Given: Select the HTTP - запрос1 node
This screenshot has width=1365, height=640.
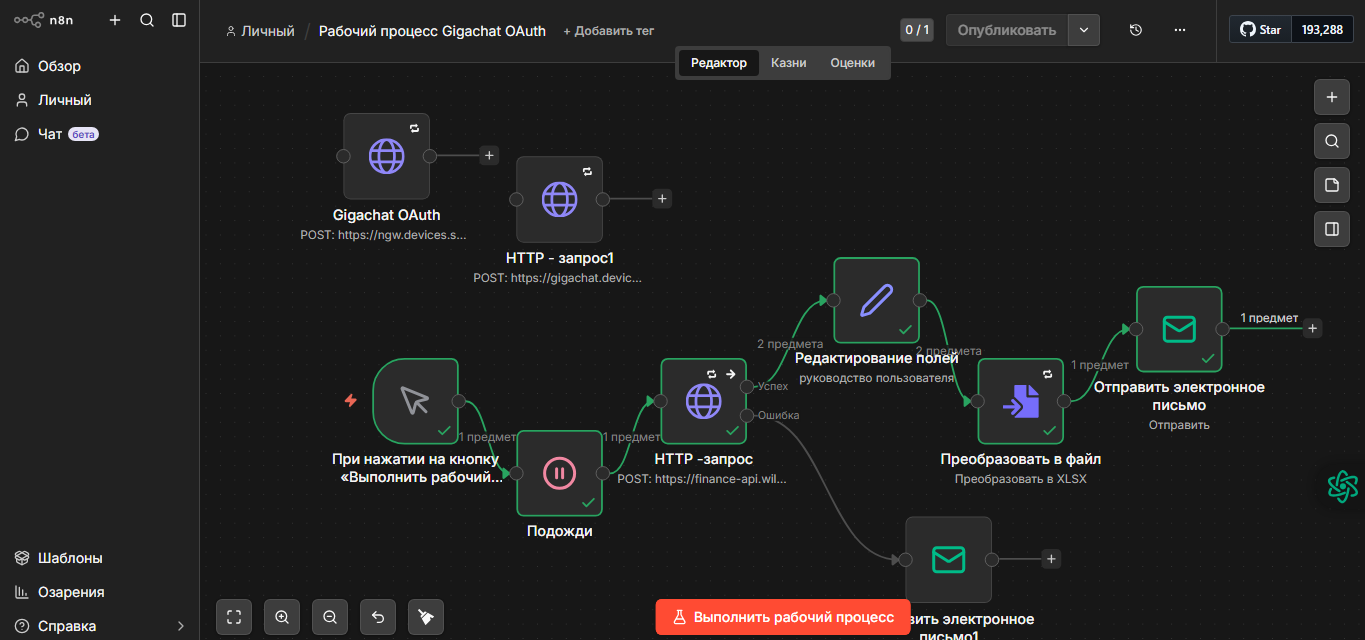Looking at the screenshot, I should pyautogui.click(x=559, y=199).
